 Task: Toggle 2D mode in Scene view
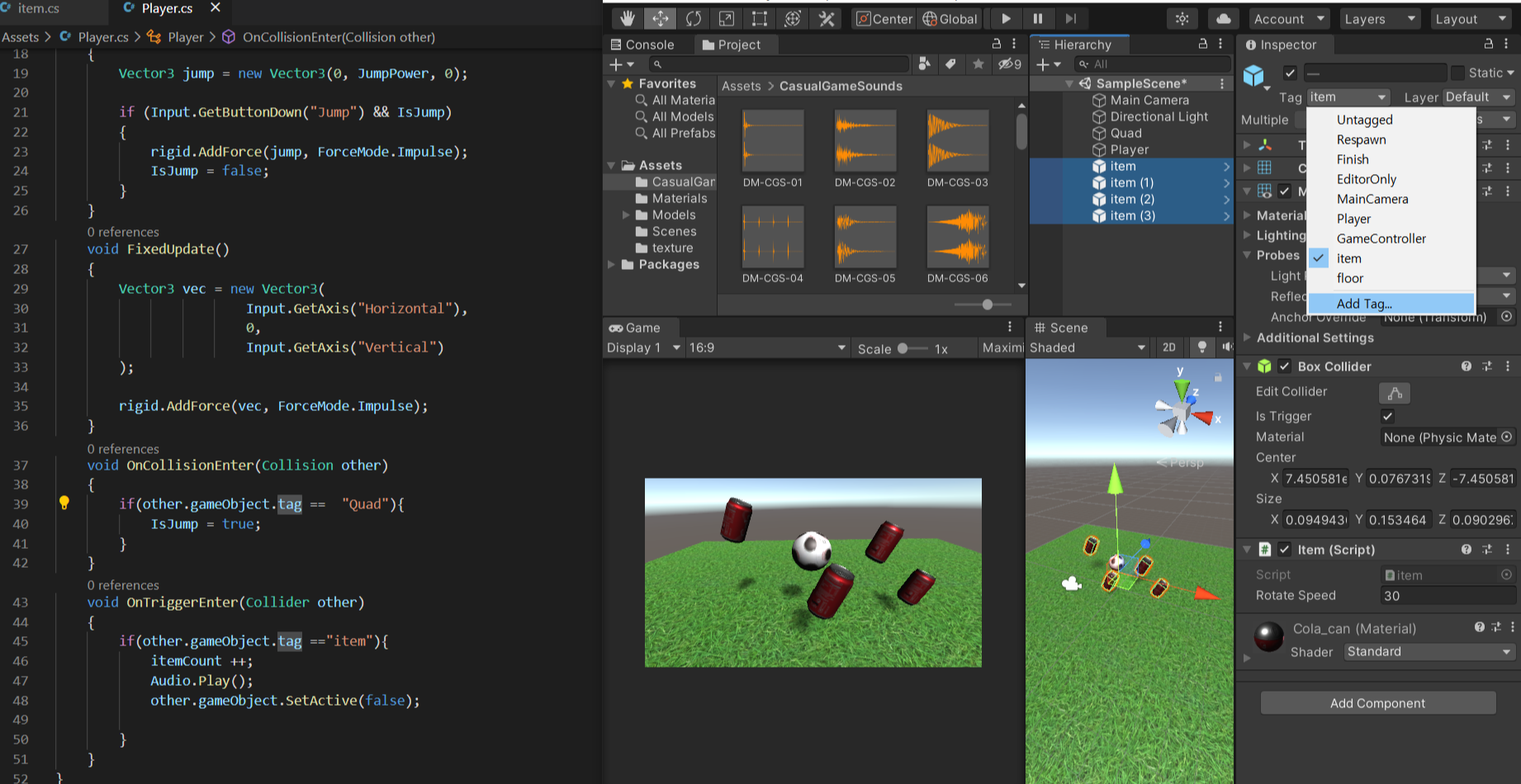coord(1169,347)
